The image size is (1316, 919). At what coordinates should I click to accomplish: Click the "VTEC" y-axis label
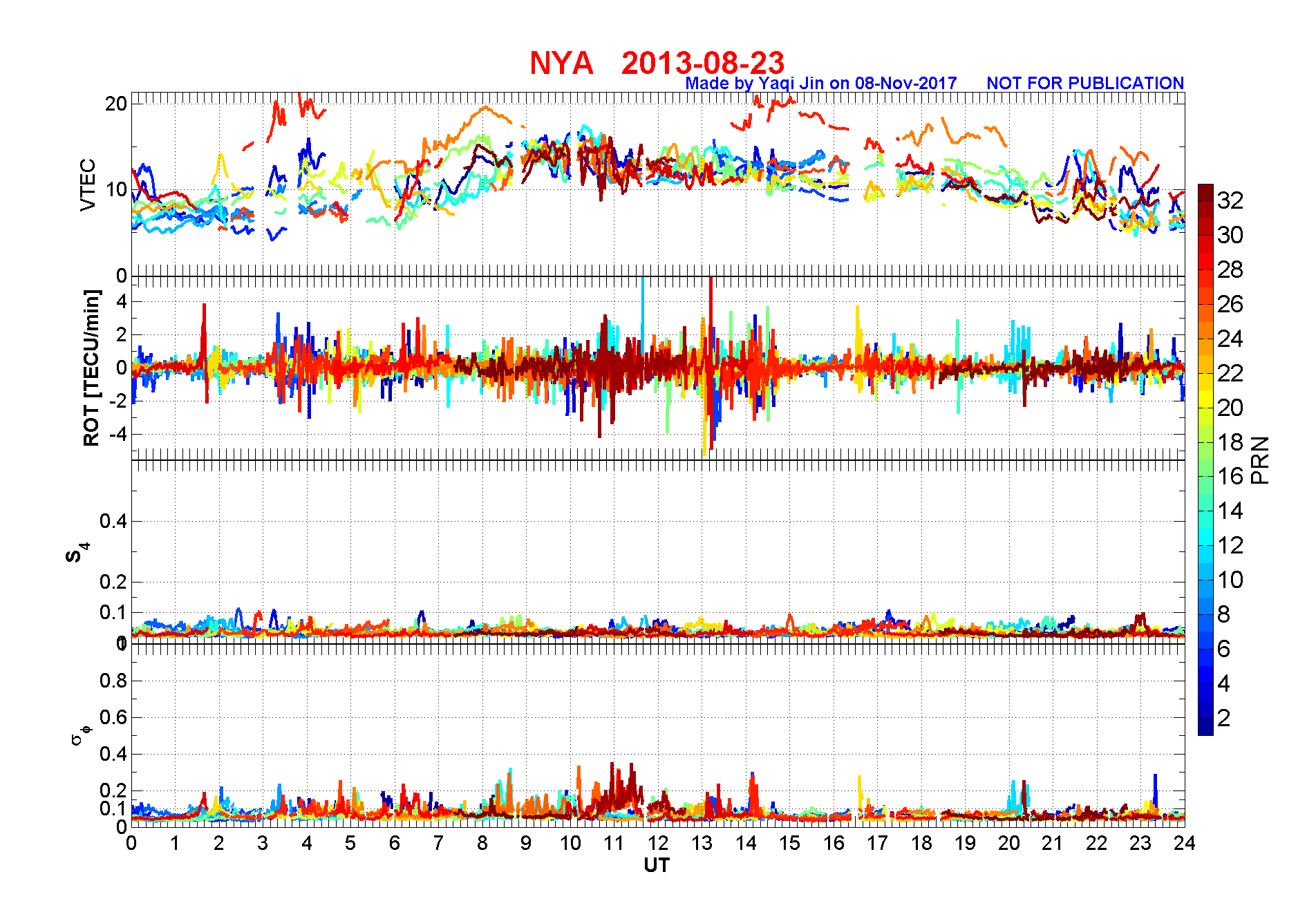(x=88, y=184)
